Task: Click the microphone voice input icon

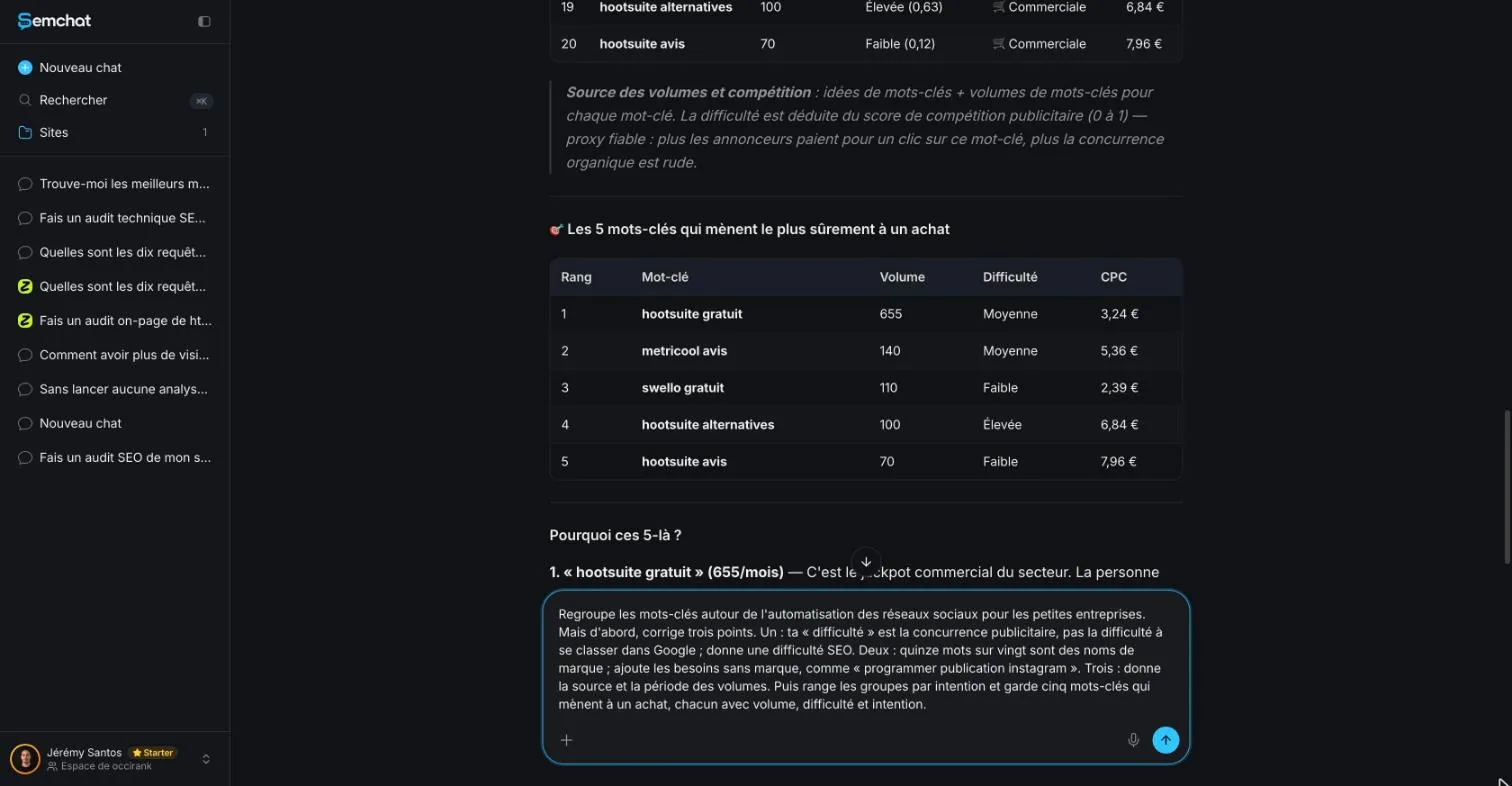Action: click(1133, 740)
